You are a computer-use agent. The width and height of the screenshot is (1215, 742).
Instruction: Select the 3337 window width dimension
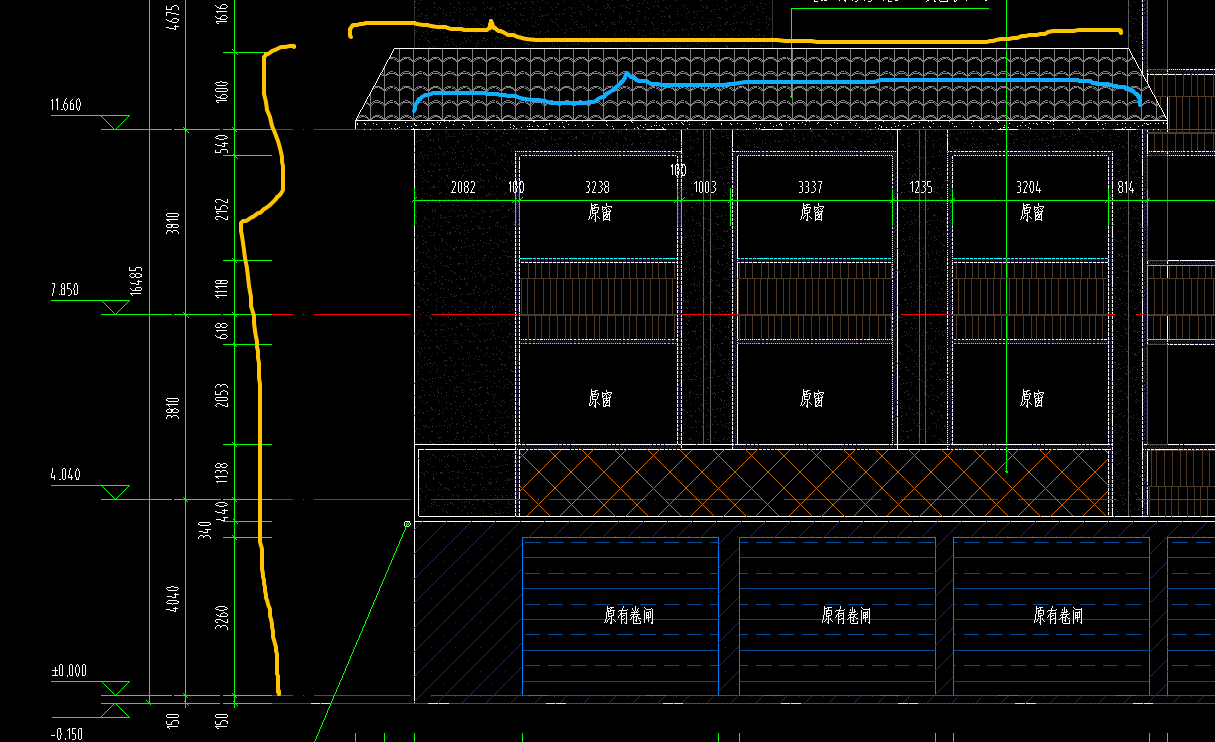811,187
